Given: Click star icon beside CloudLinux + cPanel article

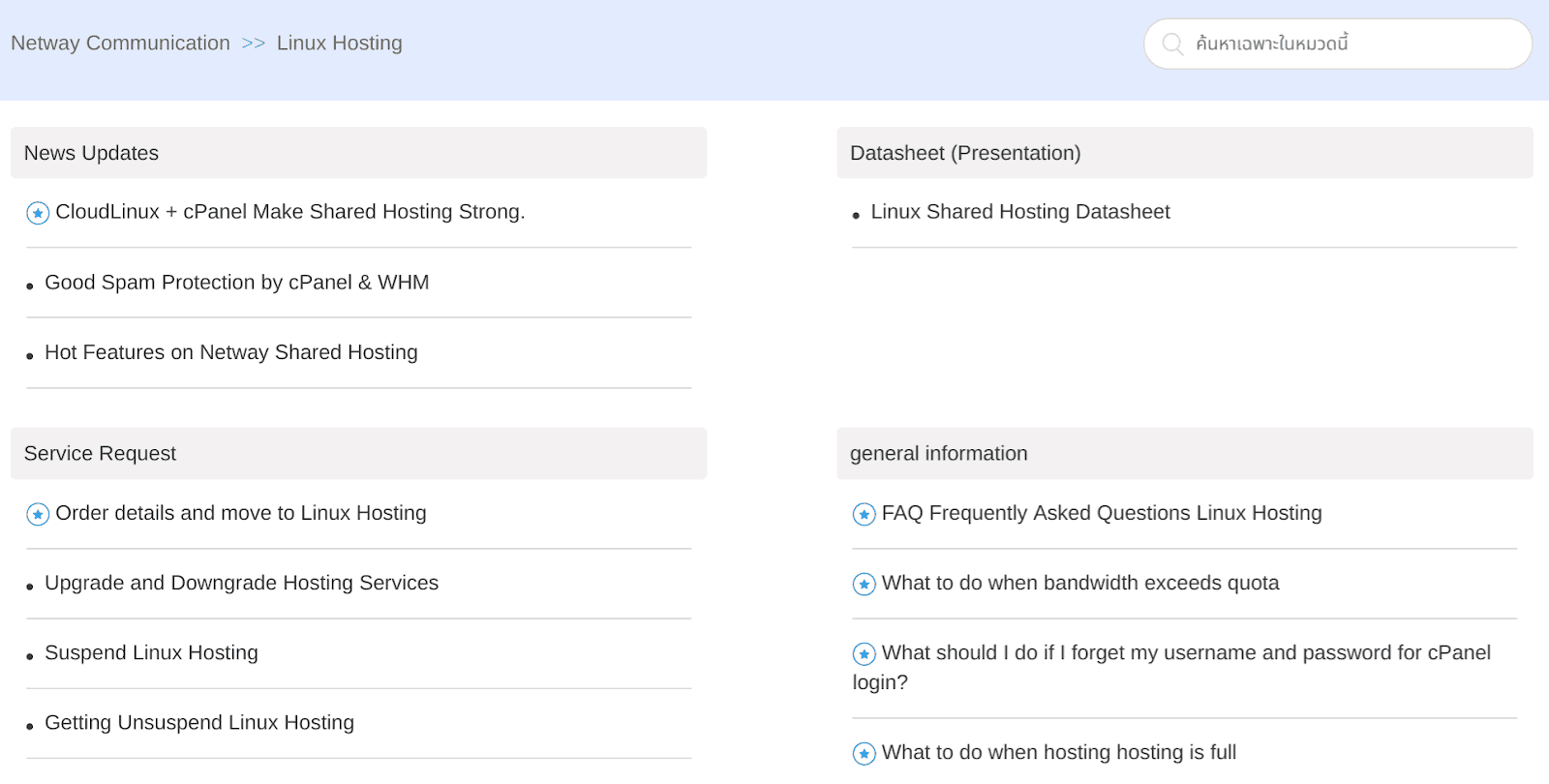Looking at the screenshot, I should tap(38, 213).
